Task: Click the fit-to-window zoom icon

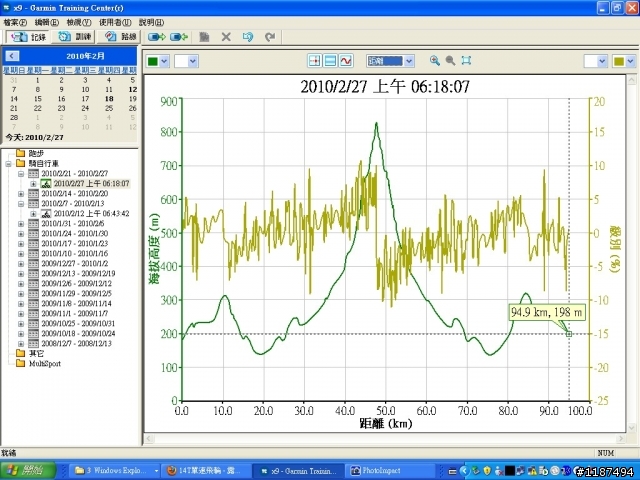Action: pyautogui.click(x=467, y=61)
